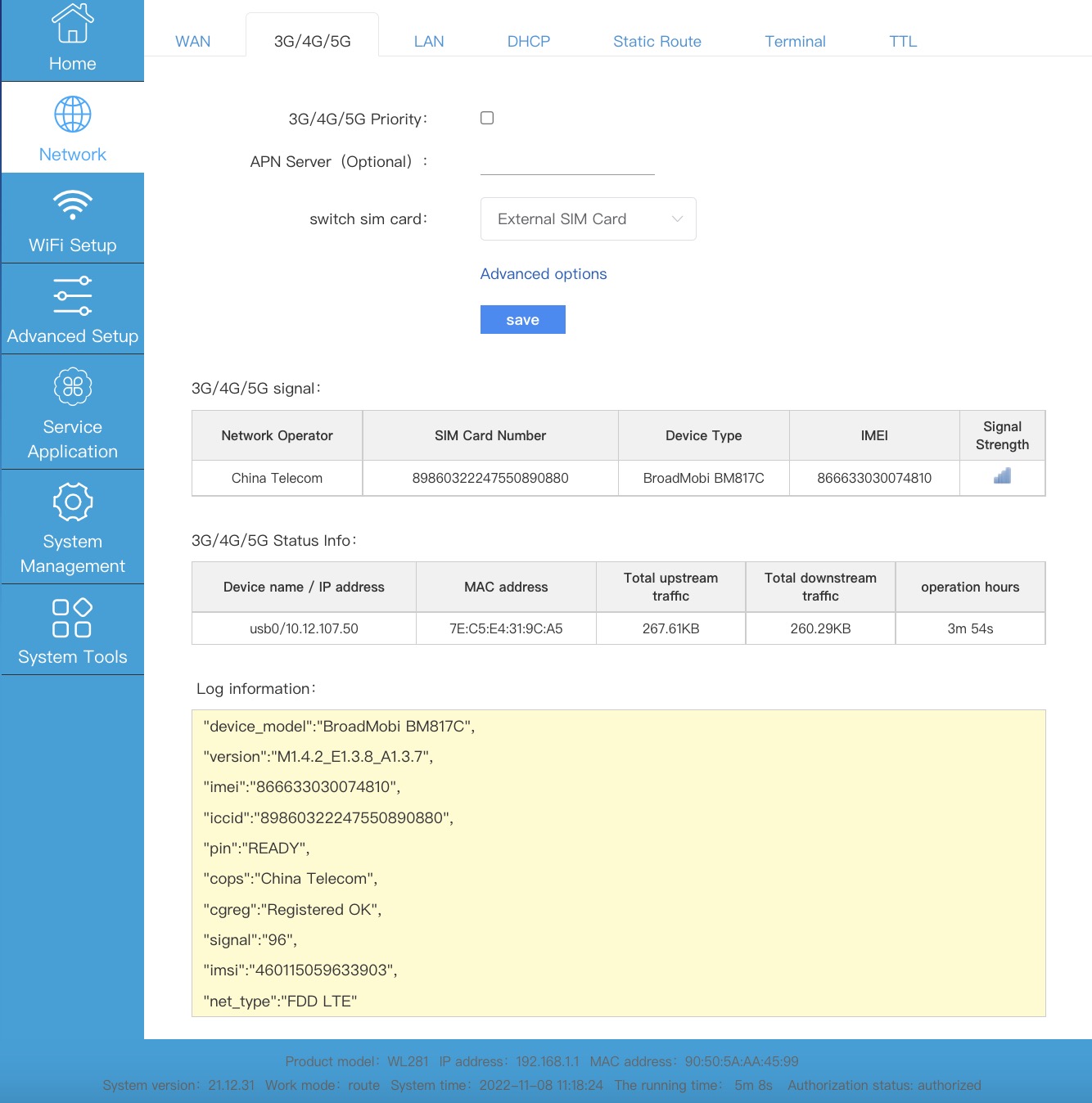Click Authorization status in footer

(x=884, y=1085)
